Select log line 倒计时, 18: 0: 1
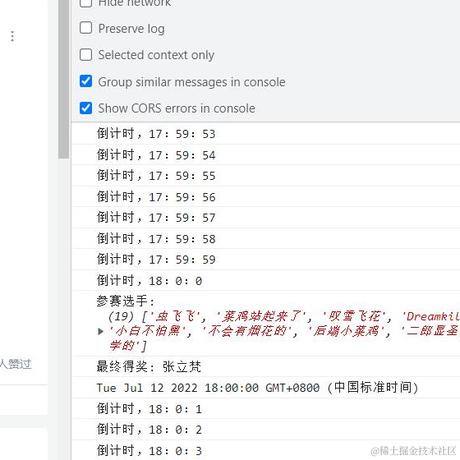 coord(149,409)
